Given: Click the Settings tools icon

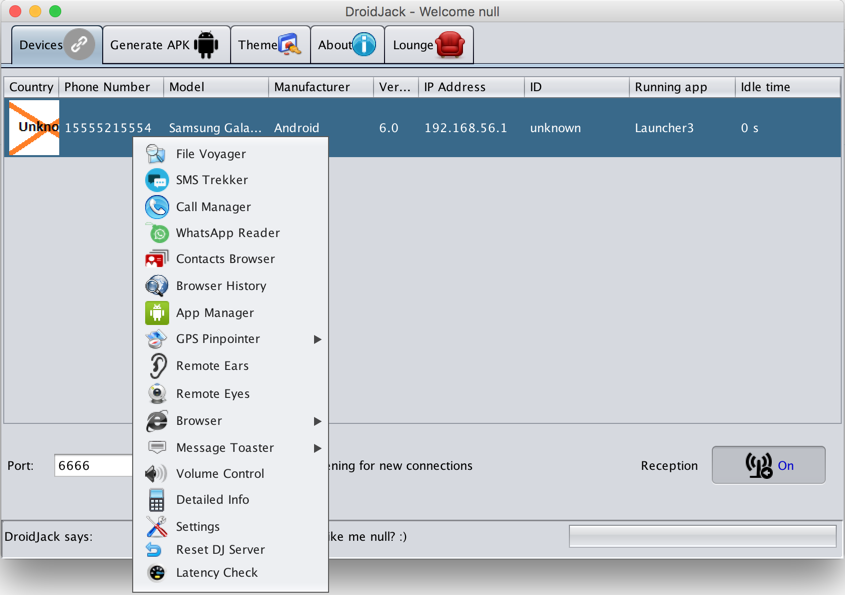Looking at the screenshot, I should (156, 527).
